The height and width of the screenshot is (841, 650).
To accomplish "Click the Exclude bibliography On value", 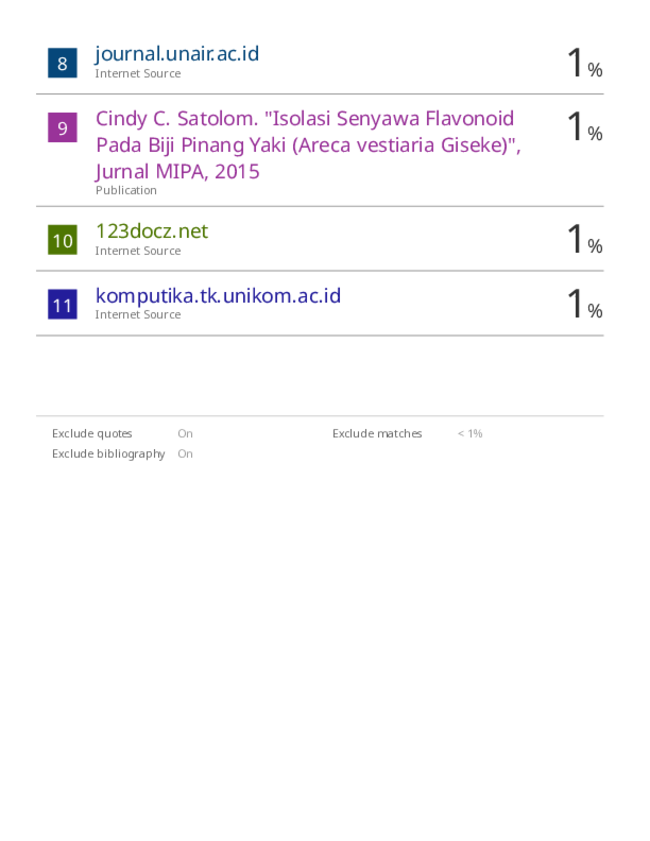I will (x=185, y=454).
